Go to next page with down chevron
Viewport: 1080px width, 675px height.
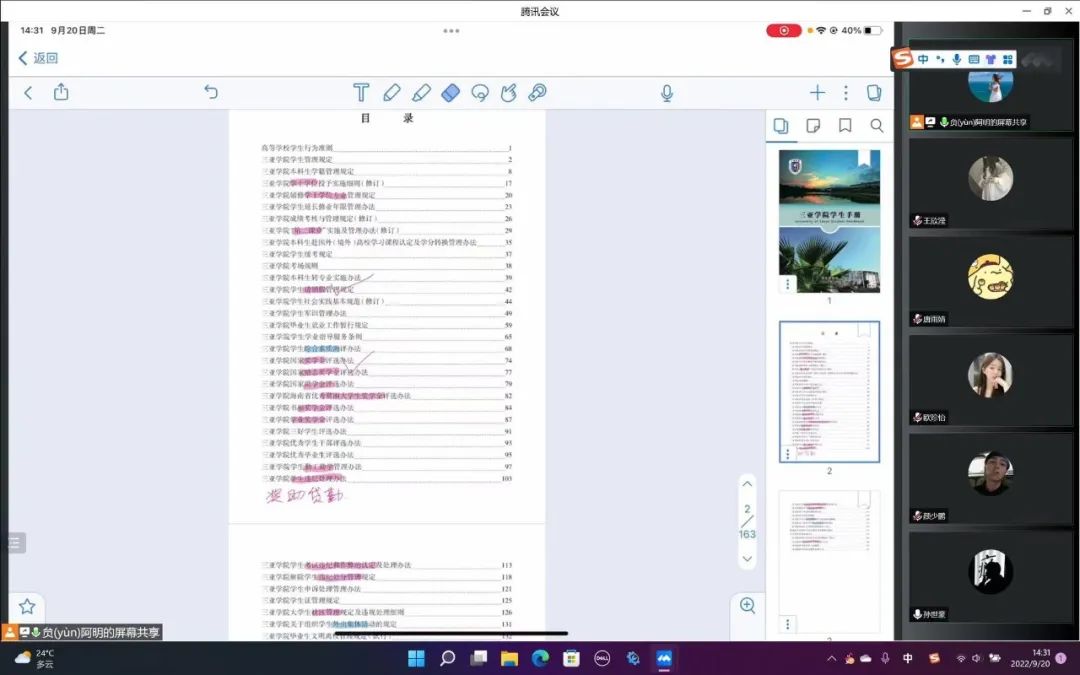tap(747, 559)
